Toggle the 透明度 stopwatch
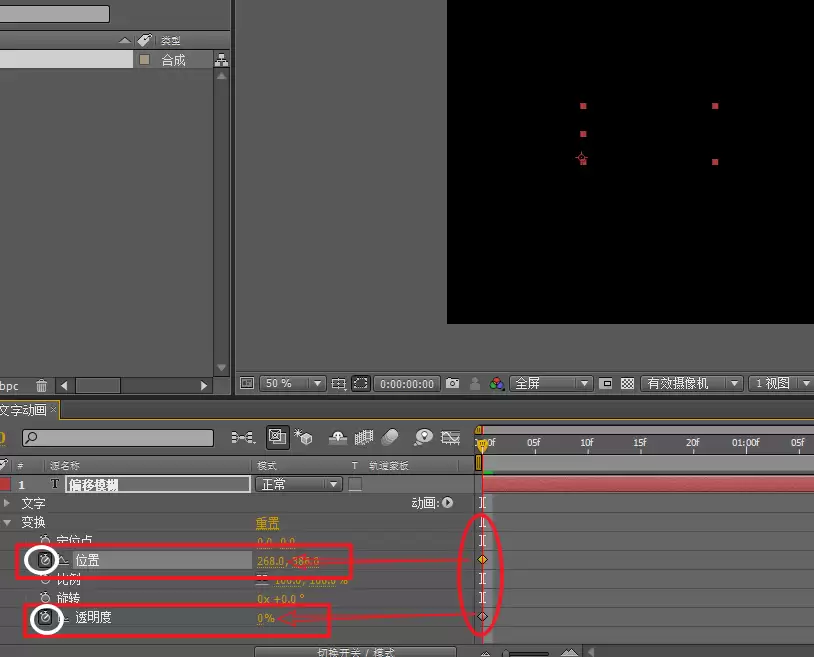This screenshot has height=657, width=814. 46,617
